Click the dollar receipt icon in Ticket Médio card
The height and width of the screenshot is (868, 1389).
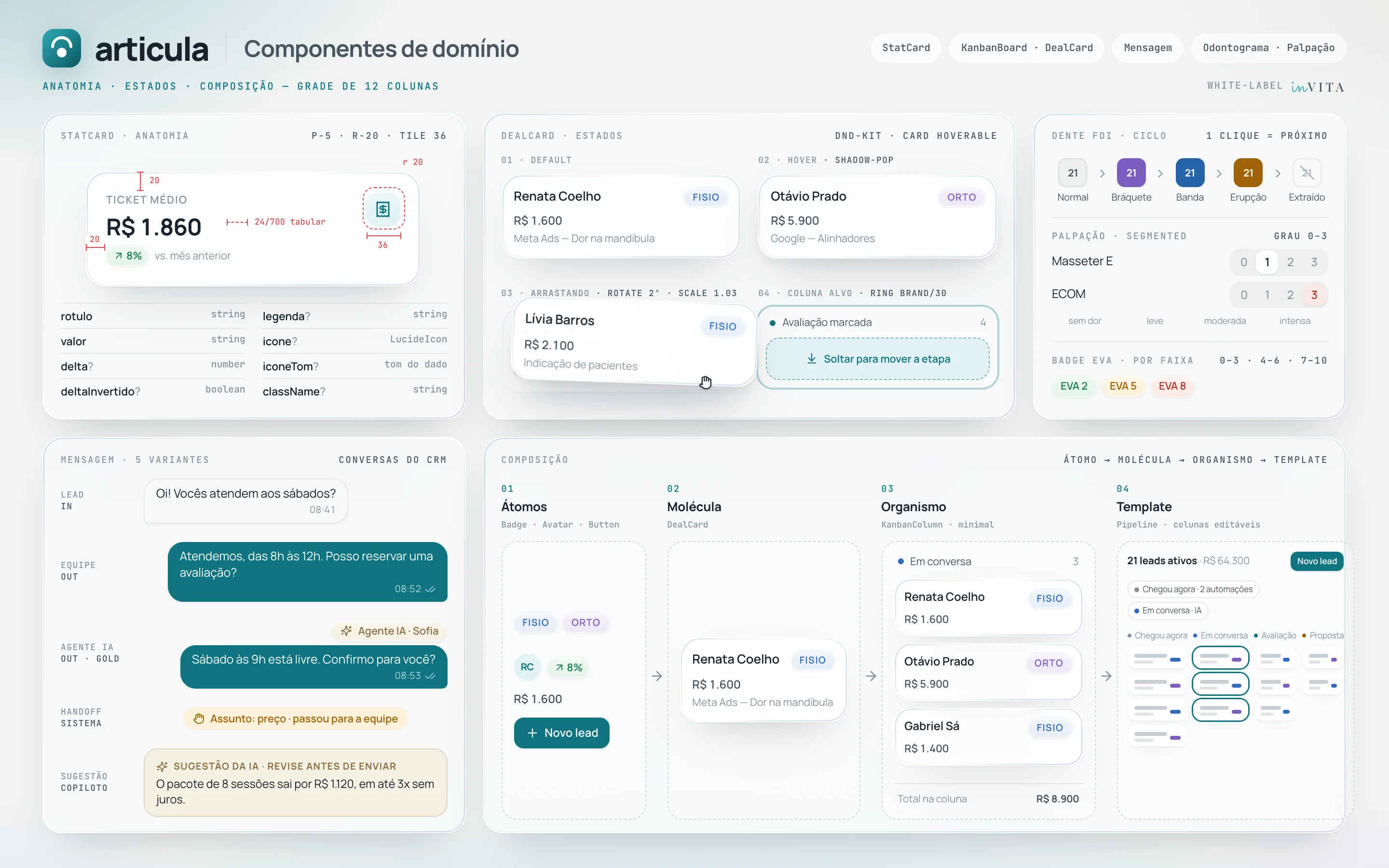[x=383, y=209]
